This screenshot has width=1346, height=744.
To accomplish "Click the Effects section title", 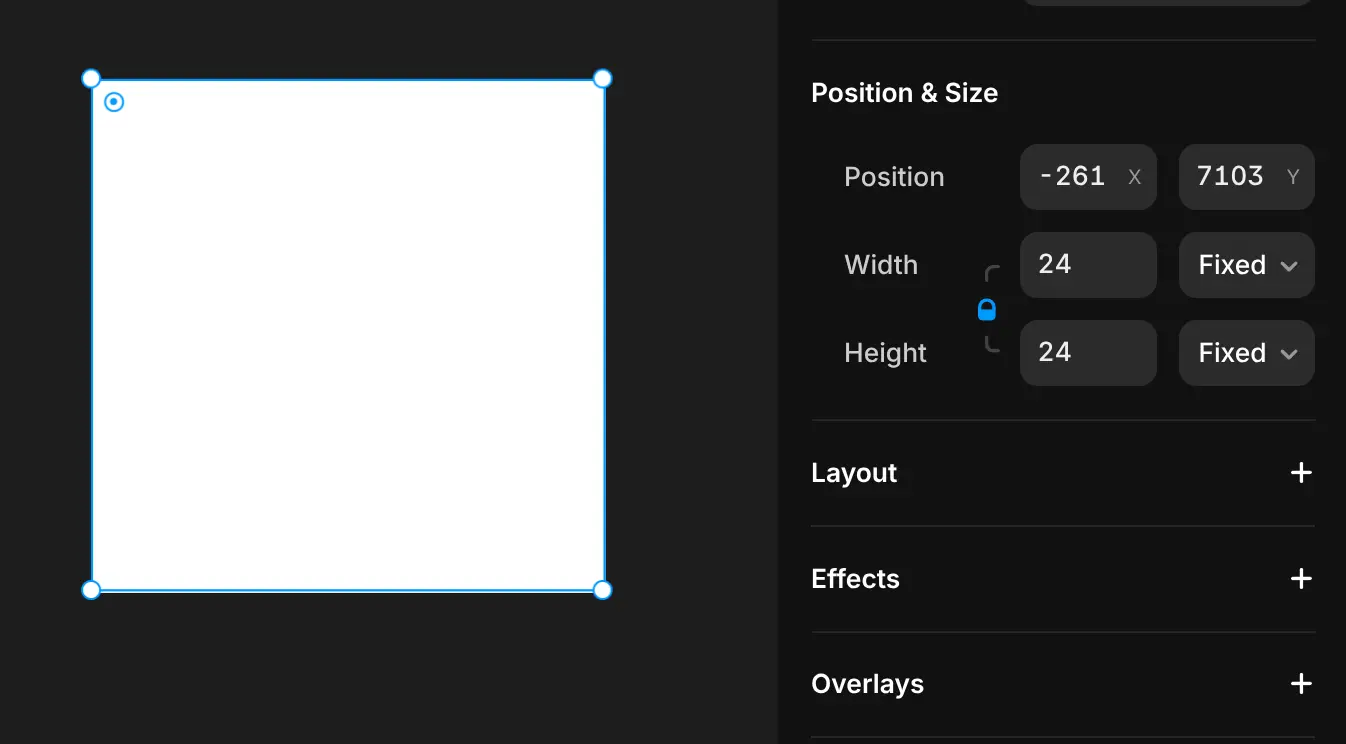I will point(855,579).
